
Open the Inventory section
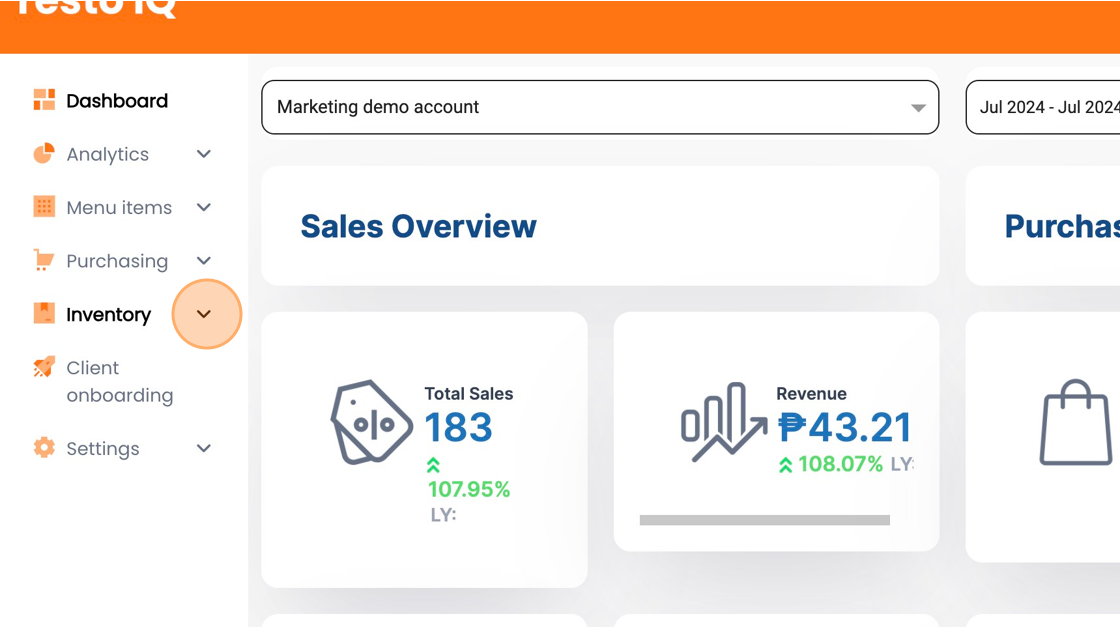tap(109, 315)
